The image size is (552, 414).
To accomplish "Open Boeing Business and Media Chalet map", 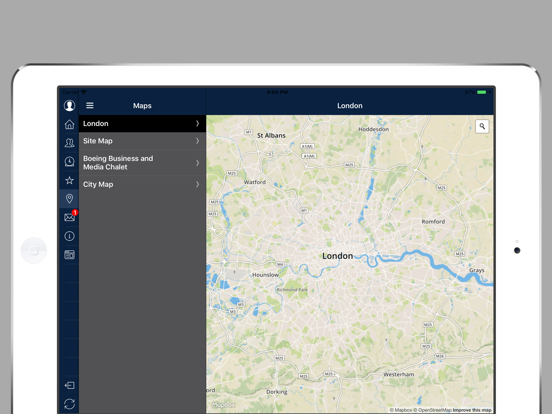I will point(142,163).
